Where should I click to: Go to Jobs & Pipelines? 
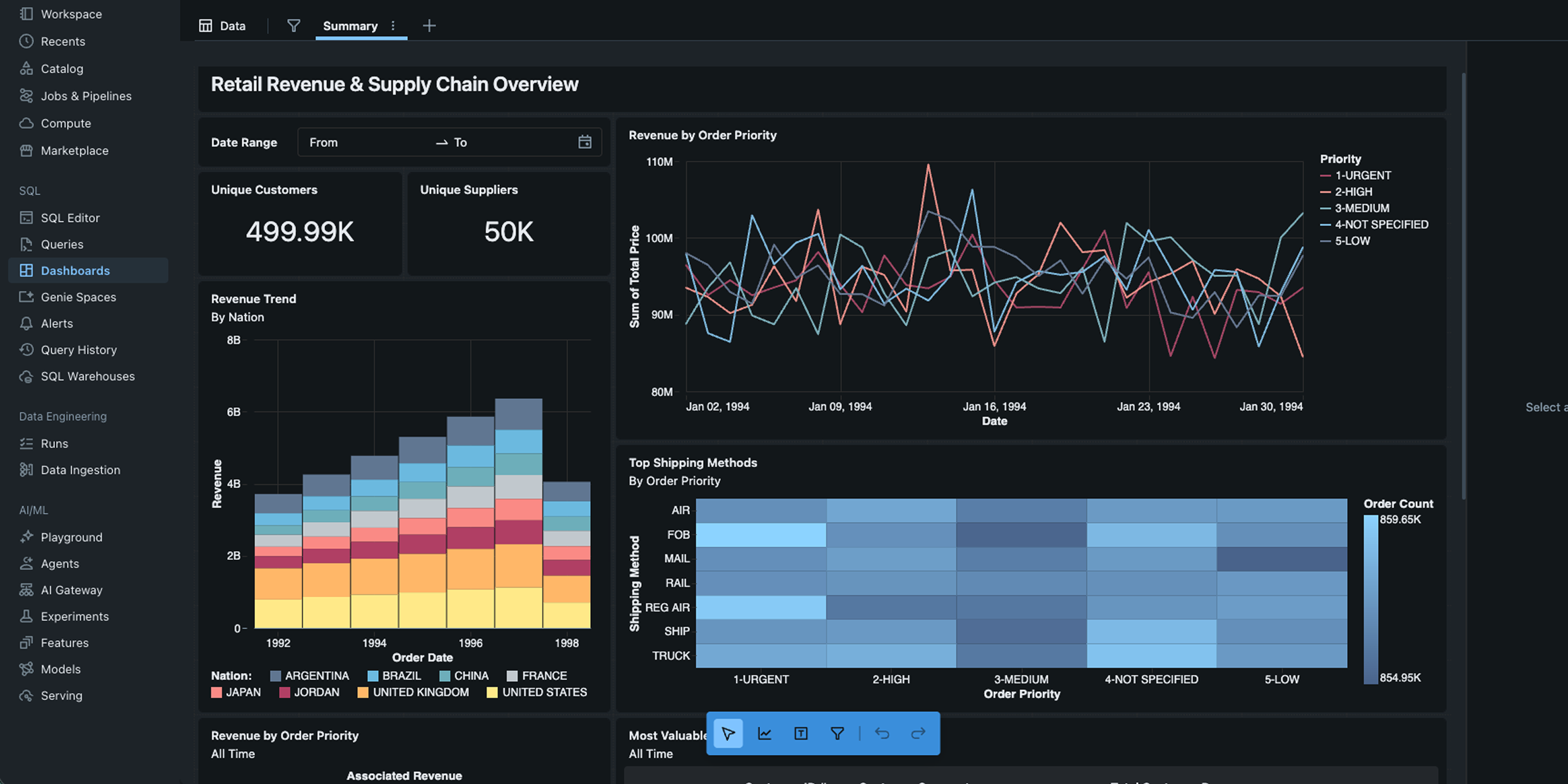click(x=76, y=96)
